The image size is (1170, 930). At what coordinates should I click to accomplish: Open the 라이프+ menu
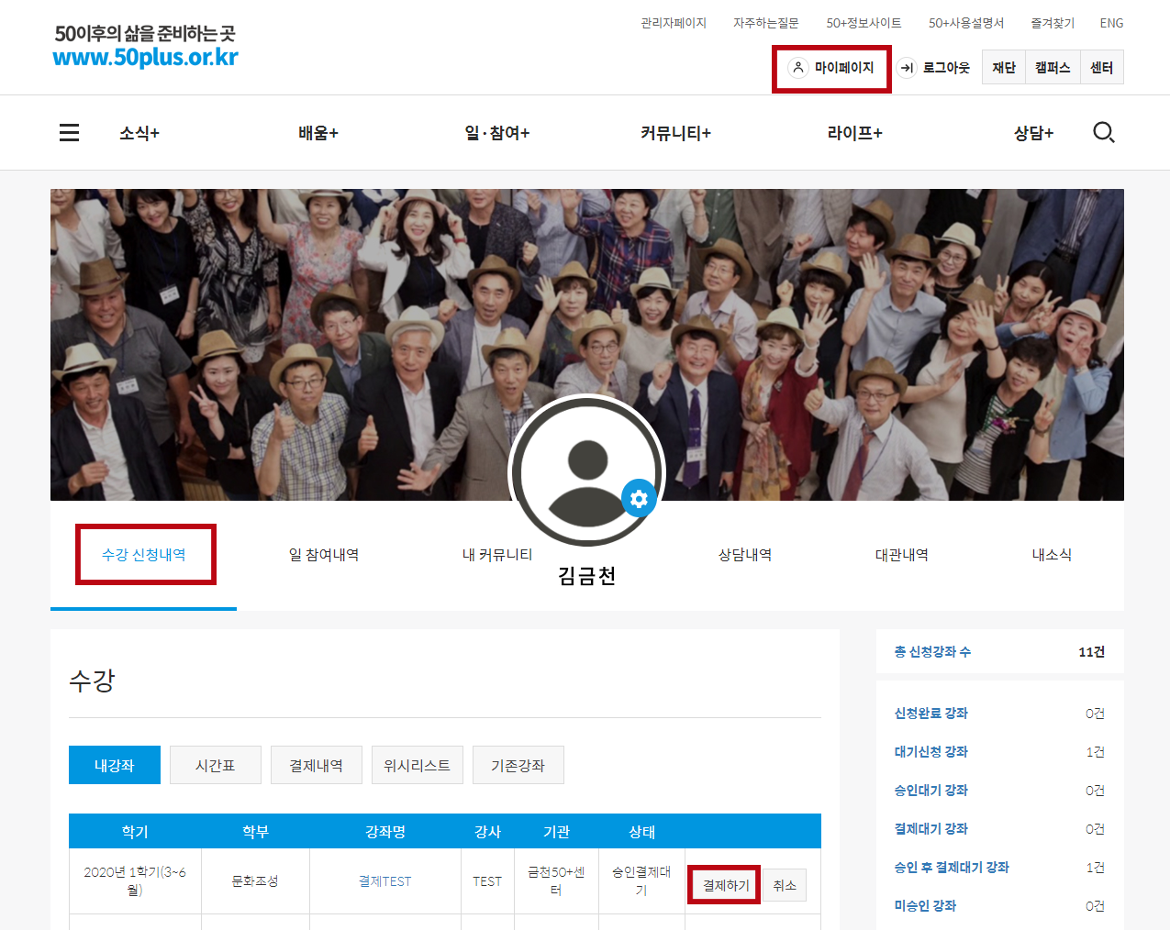click(854, 133)
